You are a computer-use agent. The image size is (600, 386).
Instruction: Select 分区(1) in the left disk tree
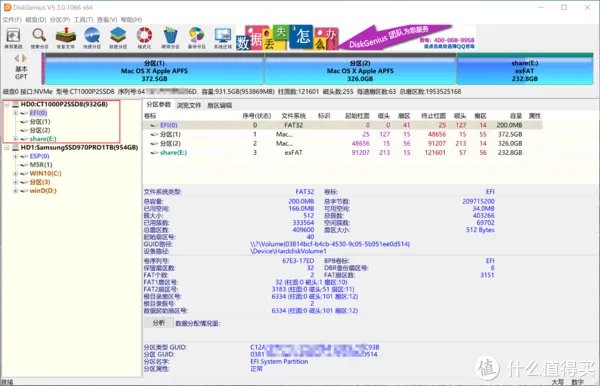(x=40, y=122)
